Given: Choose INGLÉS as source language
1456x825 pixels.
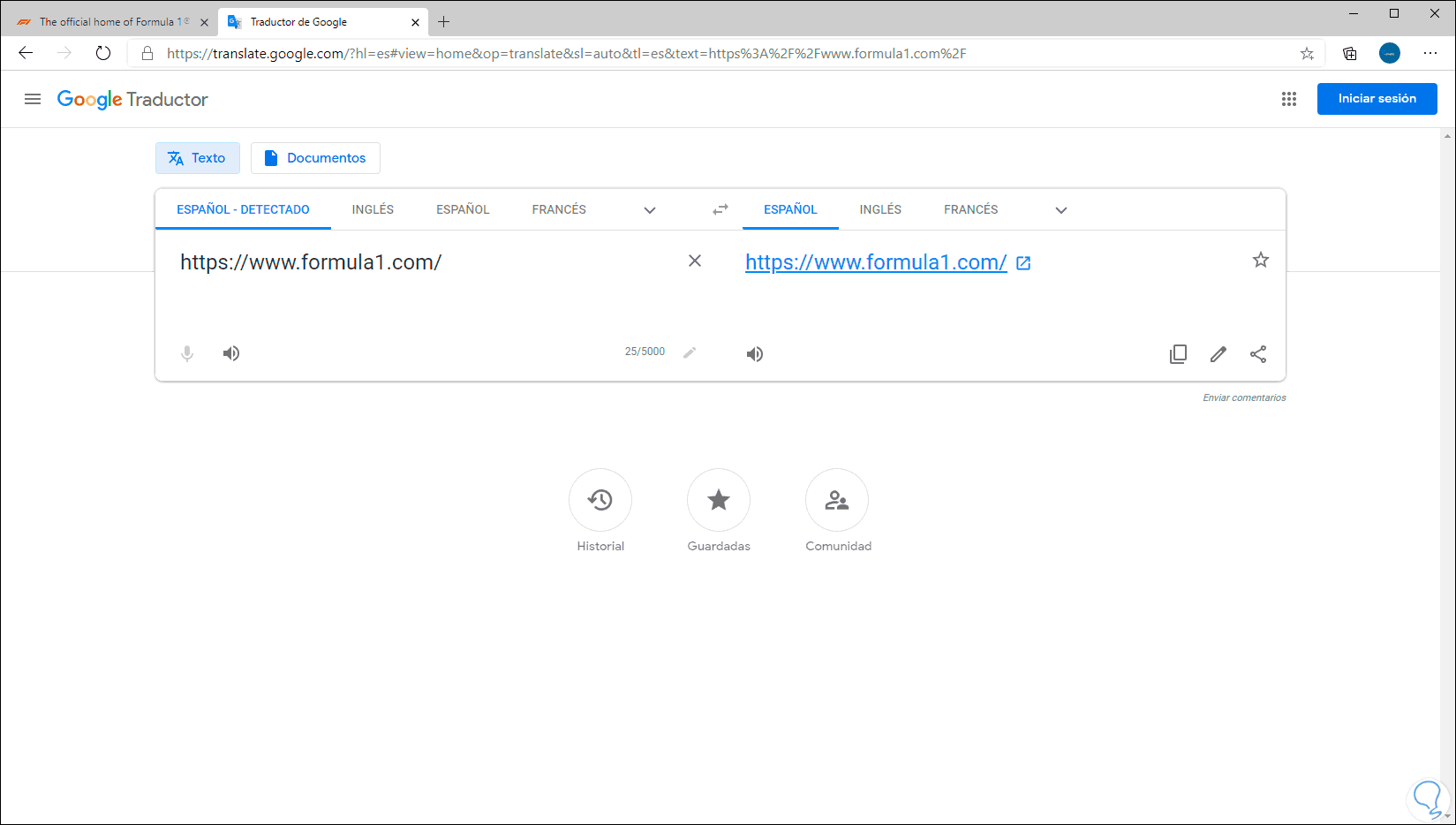Looking at the screenshot, I should [x=373, y=209].
